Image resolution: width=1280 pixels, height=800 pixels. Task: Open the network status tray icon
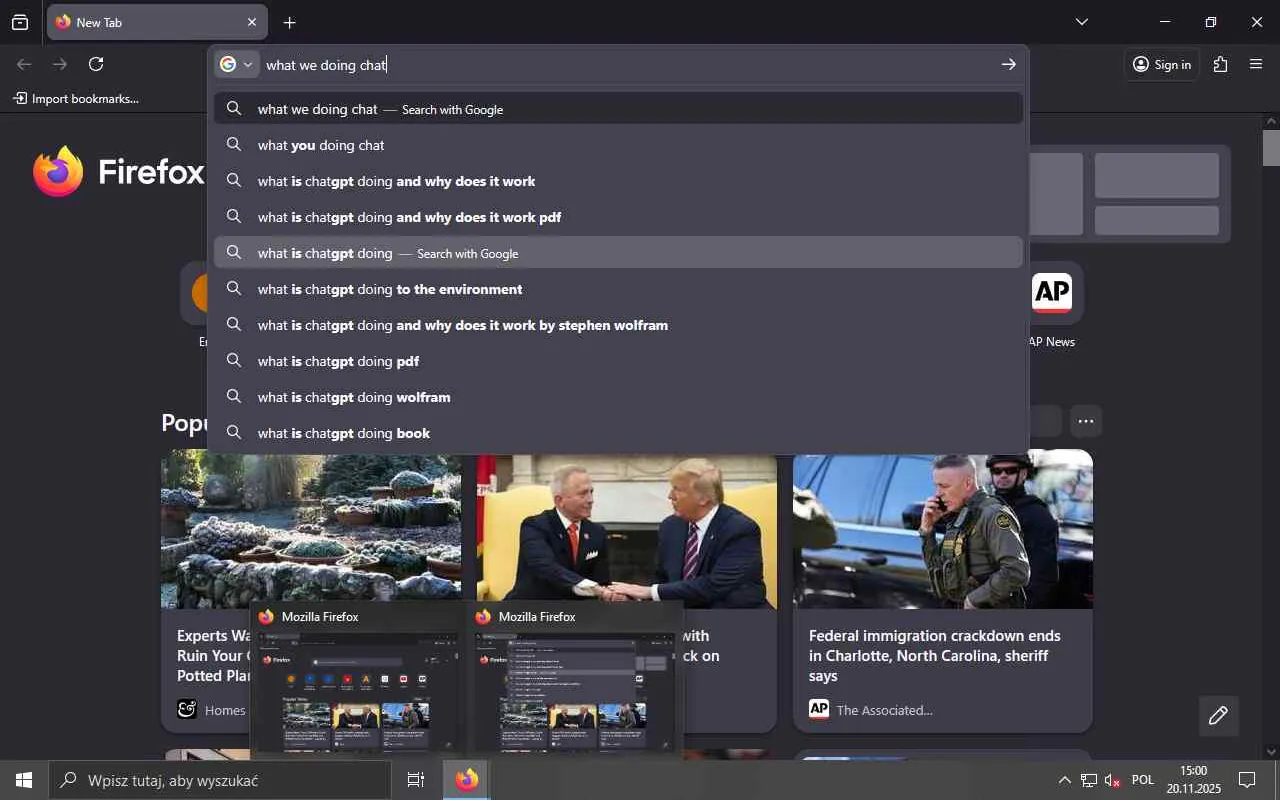tap(1089, 780)
